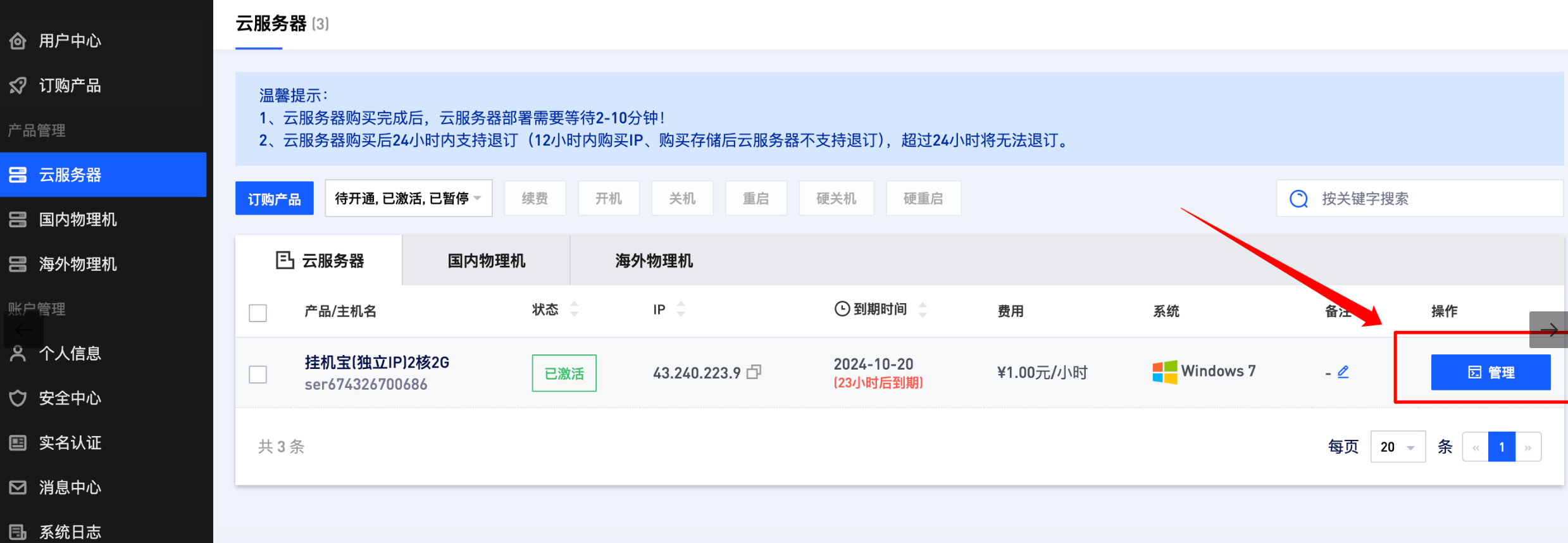
Task: Check the box for 挂机宝 server row
Action: pos(258,374)
